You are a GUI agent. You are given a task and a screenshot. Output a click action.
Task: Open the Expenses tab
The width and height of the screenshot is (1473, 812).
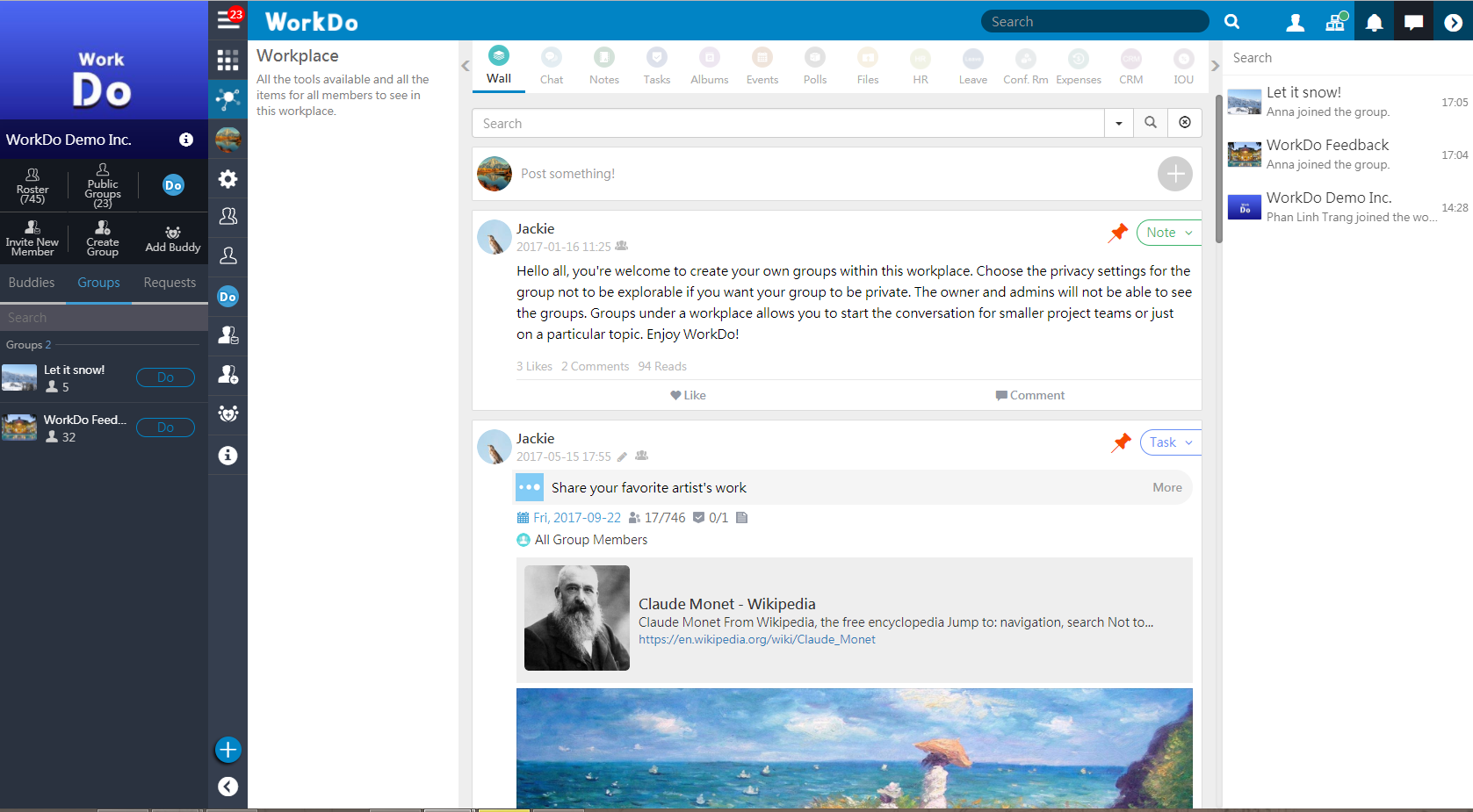point(1079,66)
